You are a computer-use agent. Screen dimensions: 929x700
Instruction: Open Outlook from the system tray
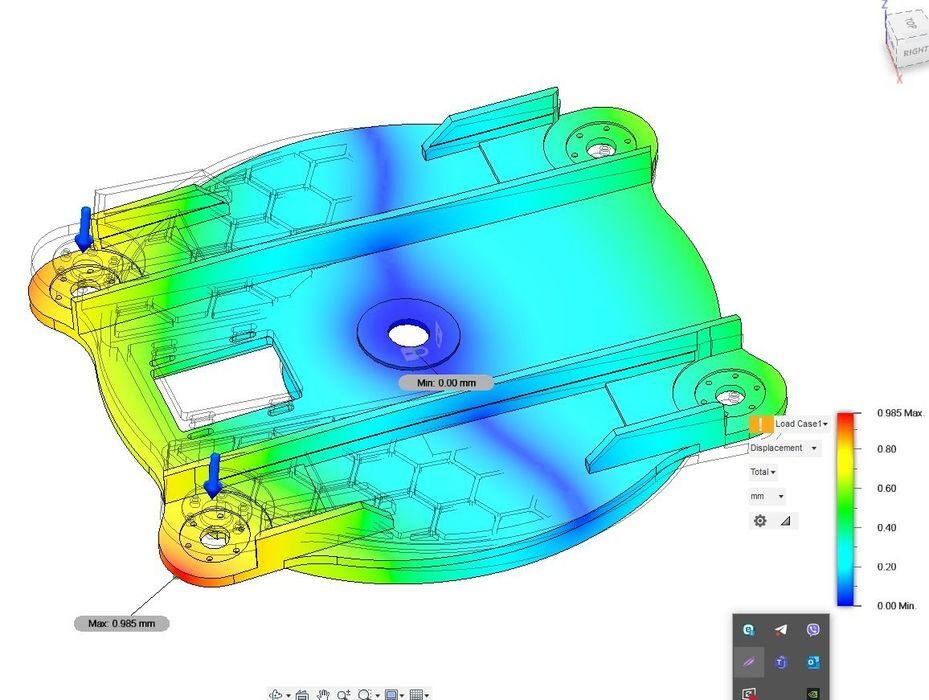click(813, 661)
